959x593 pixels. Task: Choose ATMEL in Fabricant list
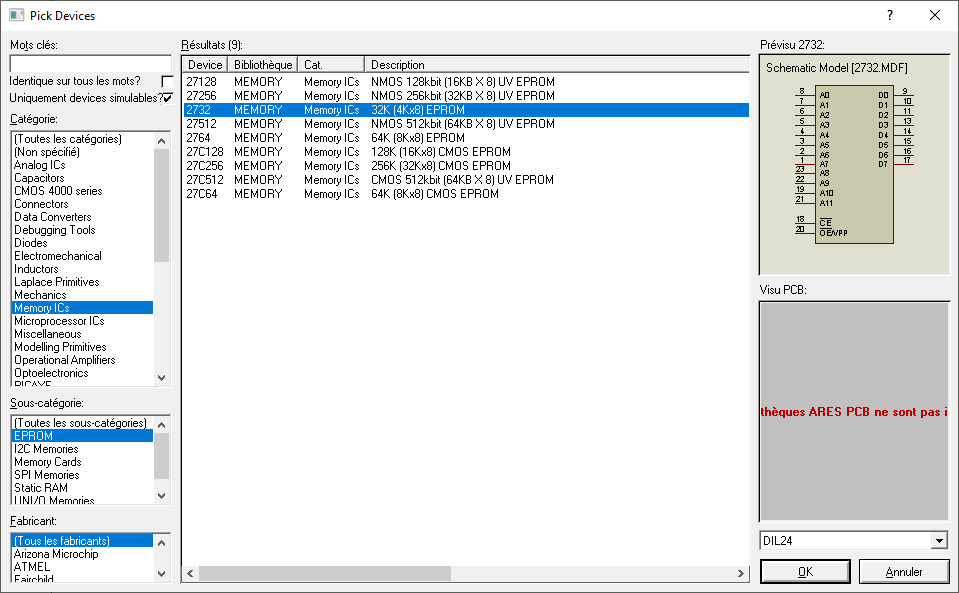coord(32,567)
